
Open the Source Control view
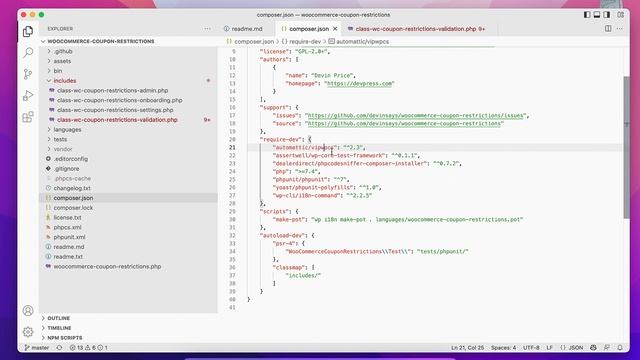coord(28,74)
